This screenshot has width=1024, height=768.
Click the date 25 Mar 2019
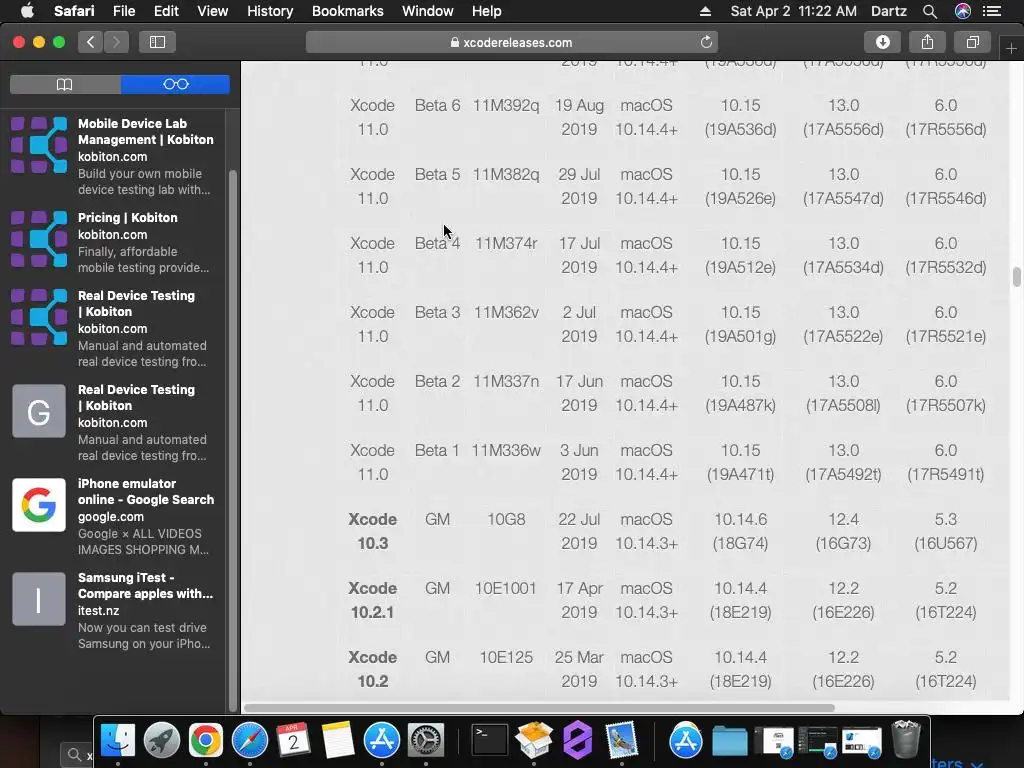[x=579, y=669]
